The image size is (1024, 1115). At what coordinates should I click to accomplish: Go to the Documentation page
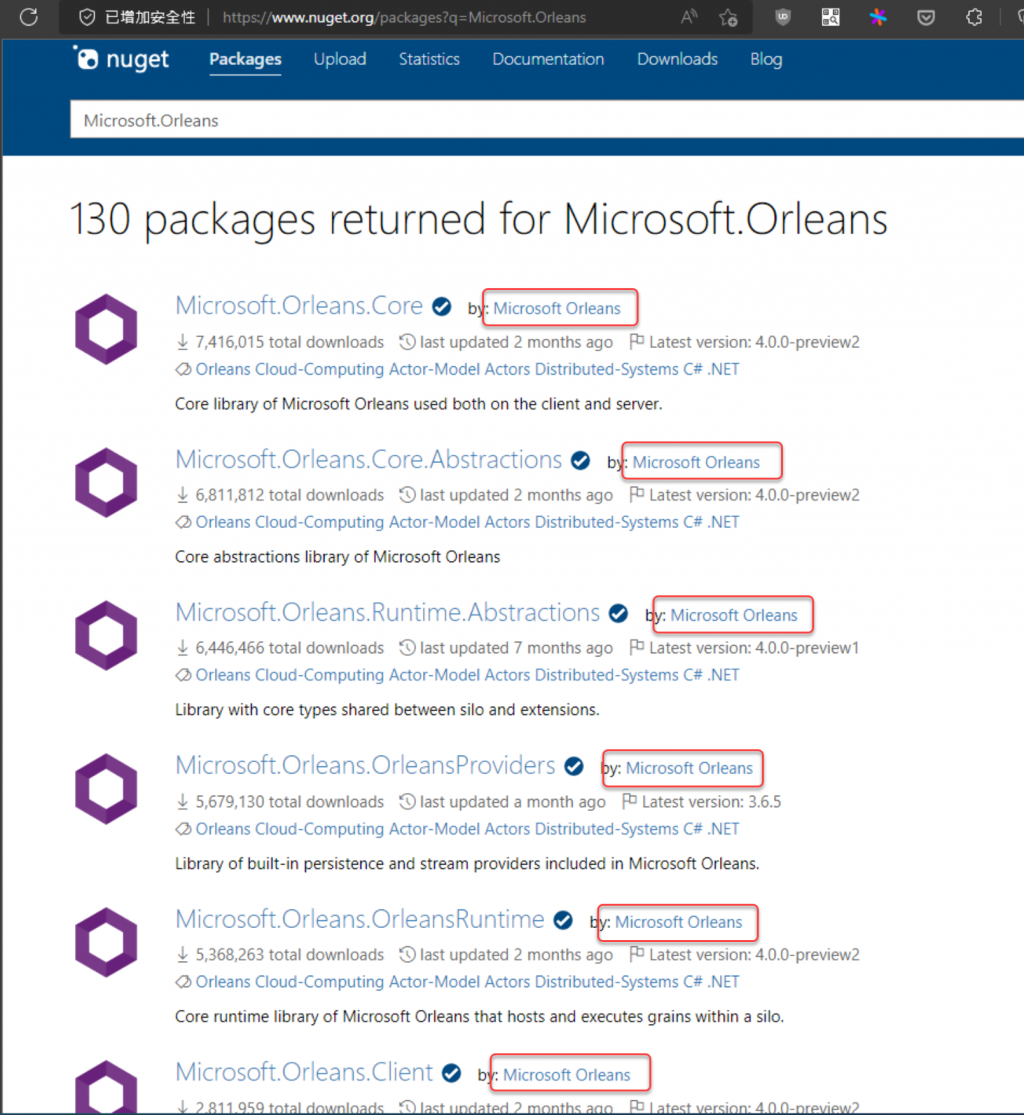pyautogui.click(x=548, y=59)
